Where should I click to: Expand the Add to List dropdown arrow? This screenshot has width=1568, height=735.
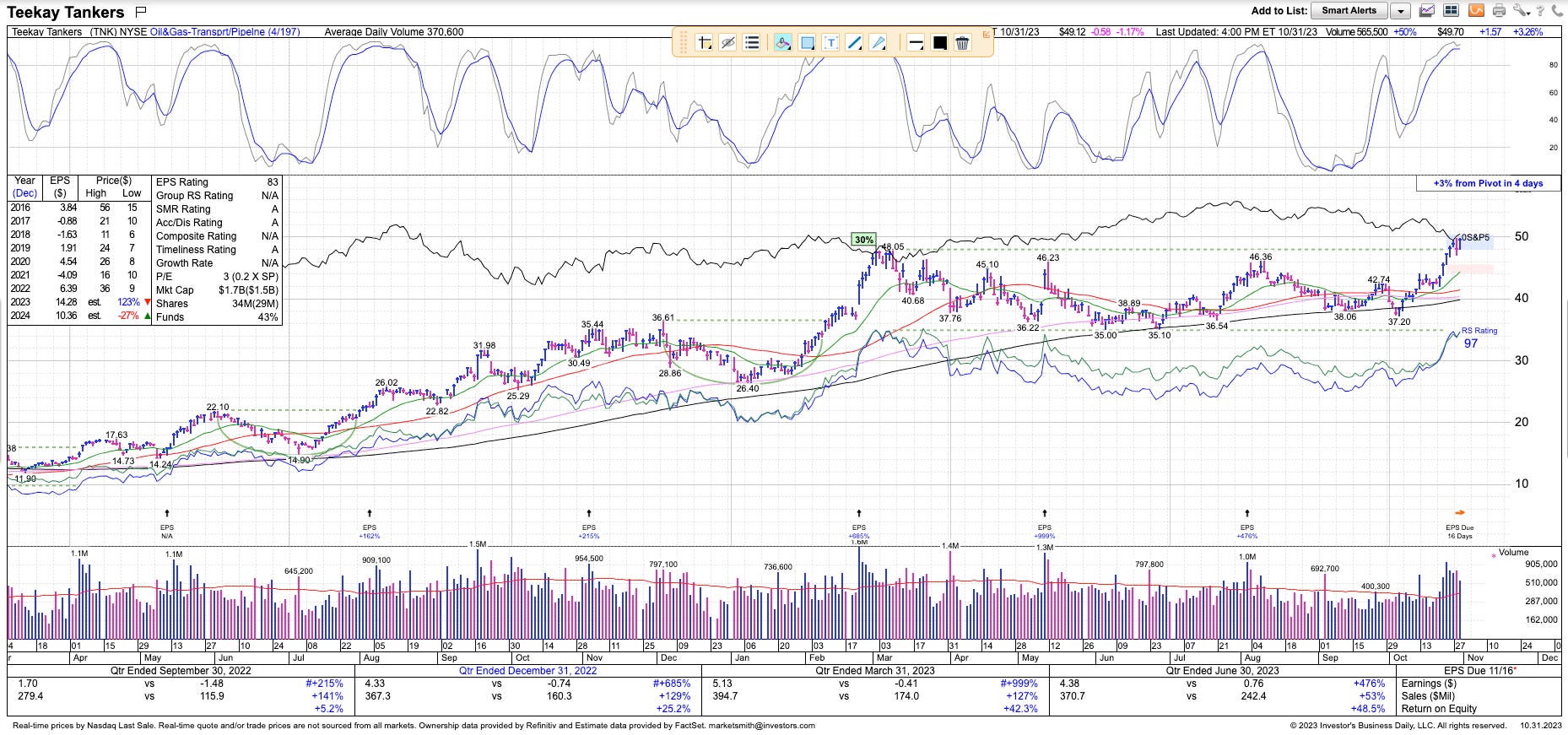click(1400, 11)
